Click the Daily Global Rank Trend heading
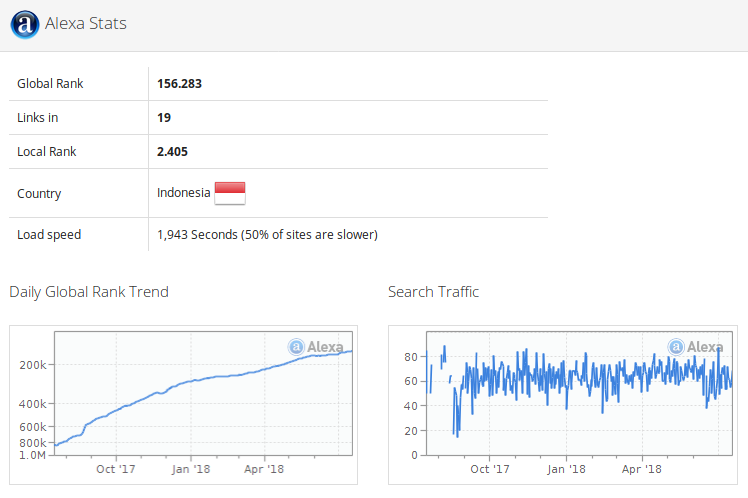The image size is (748, 498). point(89,292)
